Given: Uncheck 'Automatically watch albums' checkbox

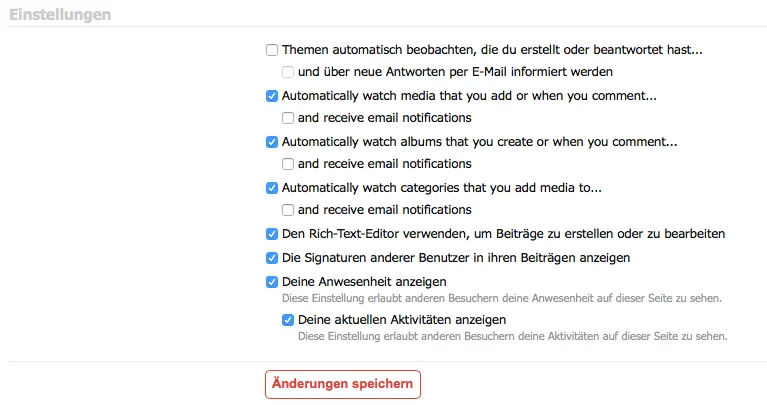Looking at the screenshot, I should [x=272, y=142].
